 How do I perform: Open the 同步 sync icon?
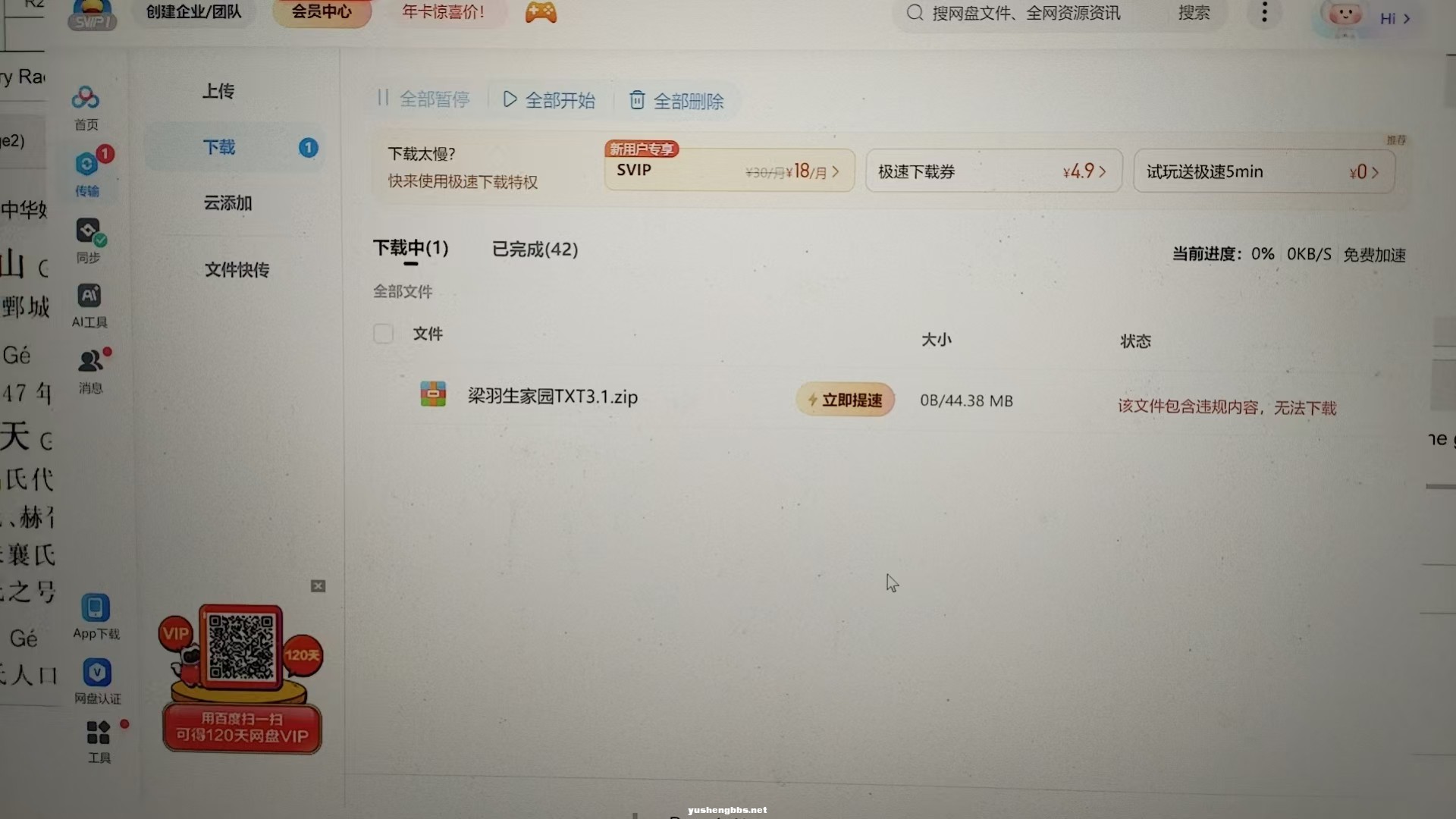(x=88, y=230)
